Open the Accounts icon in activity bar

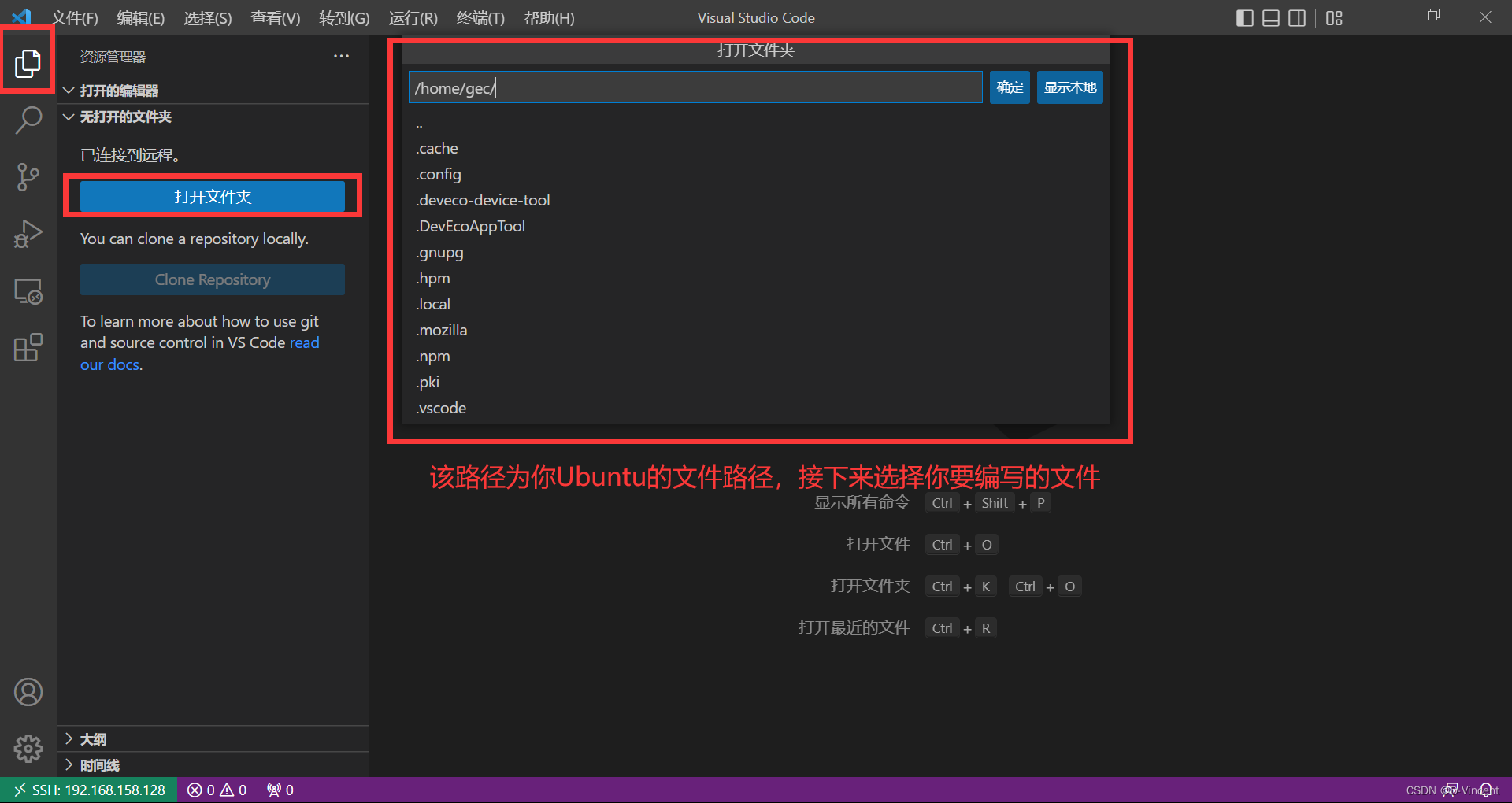28,692
